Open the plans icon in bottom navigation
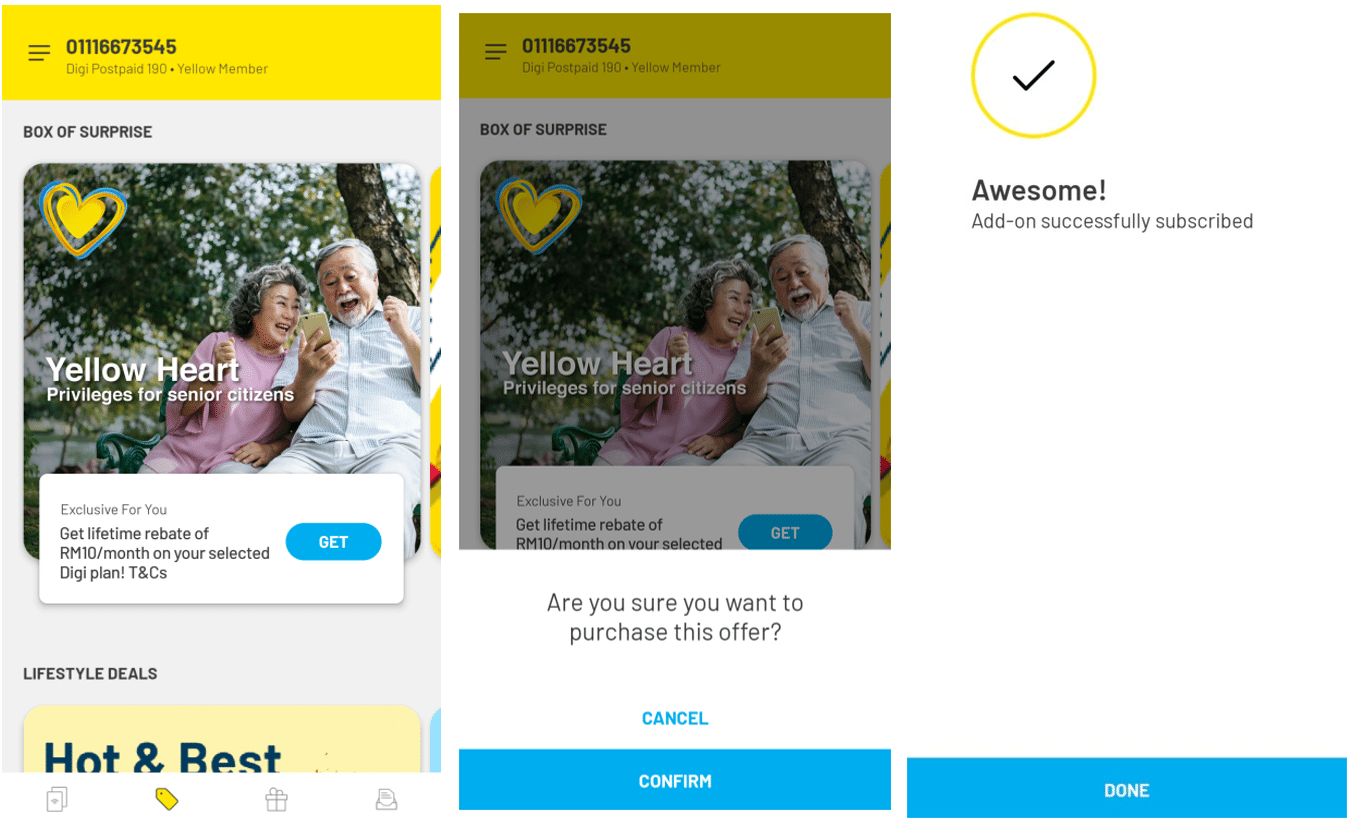The width and height of the screenshot is (1353, 823). click(x=57, y=799)
